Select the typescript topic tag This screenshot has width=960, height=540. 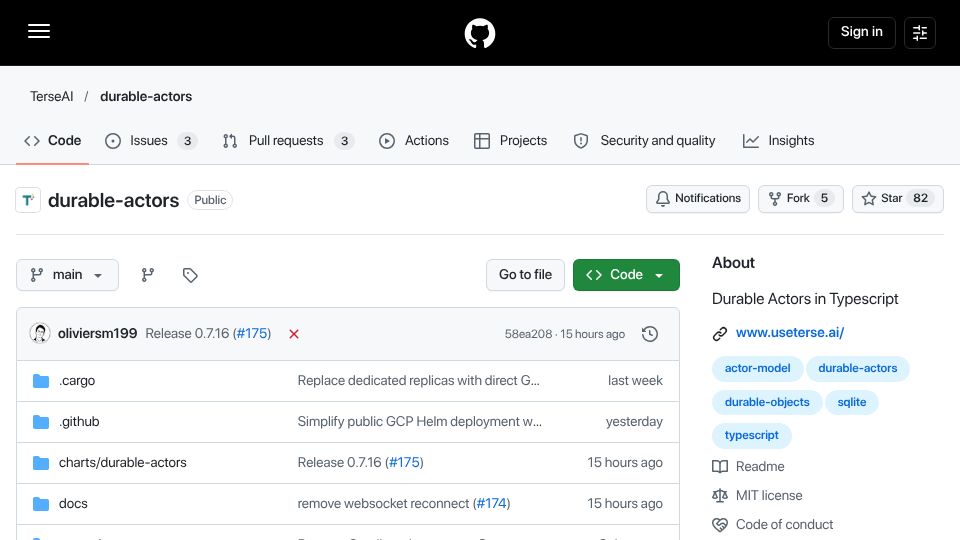(x=752, y=435)
